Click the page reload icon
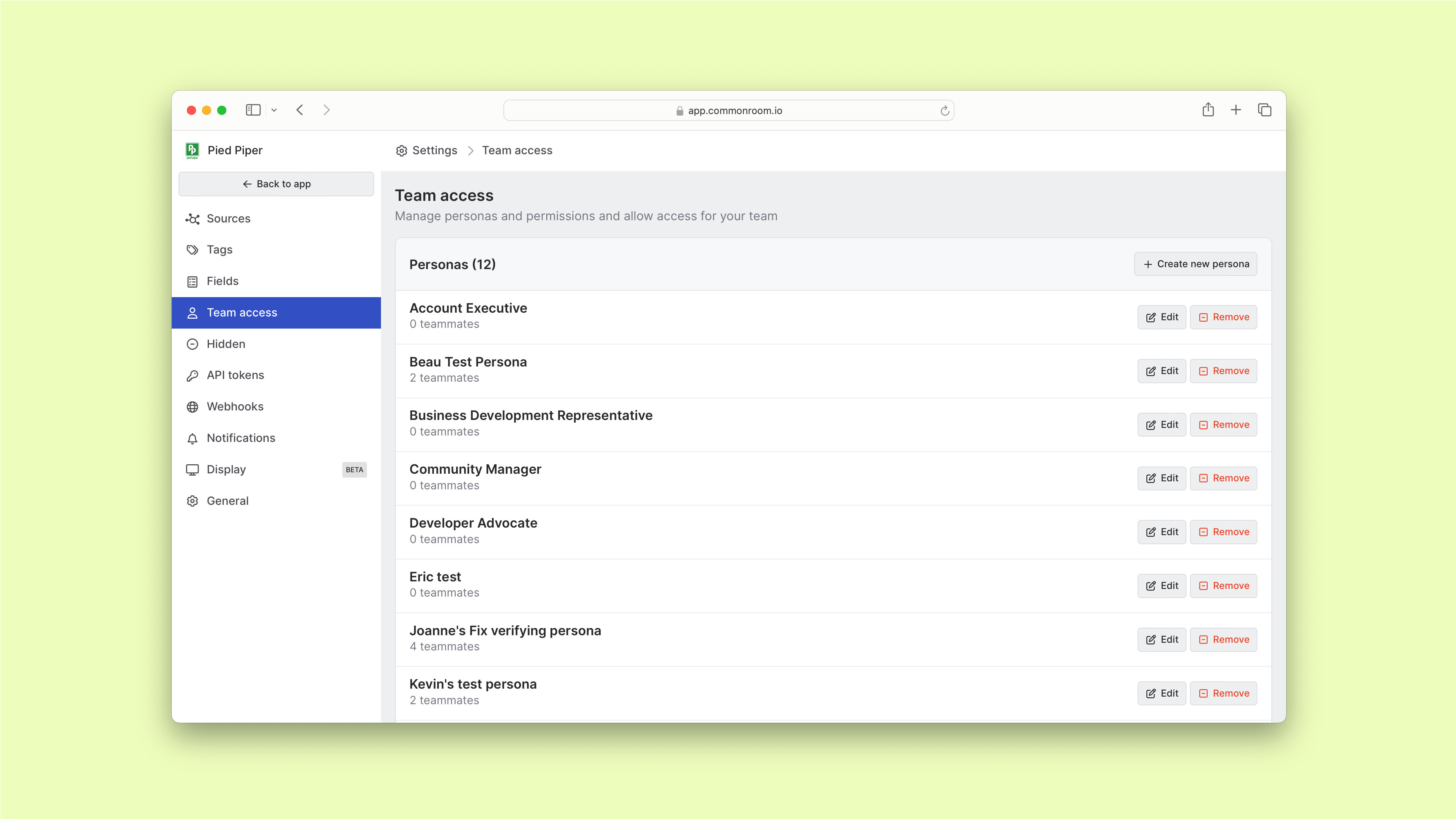Viewport: 1456px width, 819px height. pos(944,111)
